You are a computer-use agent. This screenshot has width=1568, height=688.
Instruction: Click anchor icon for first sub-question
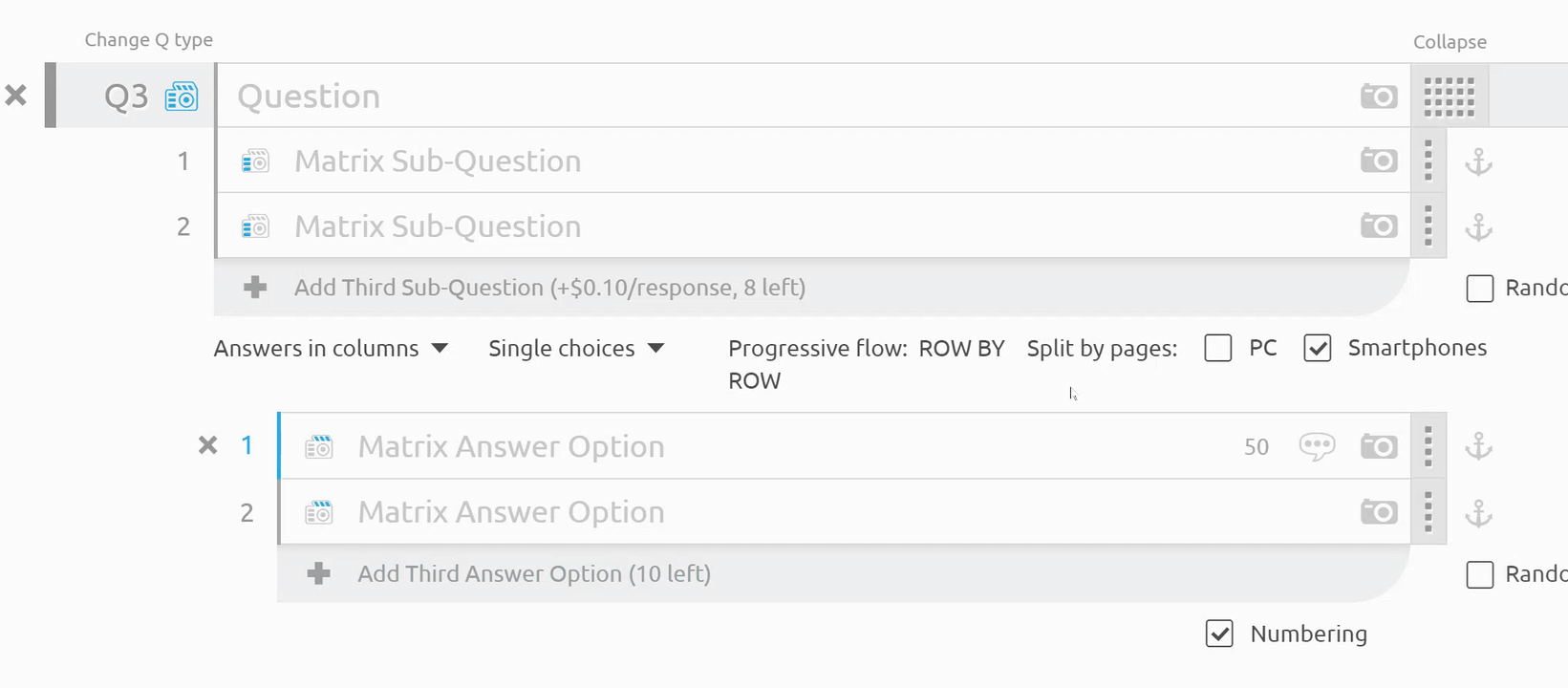(x=1478, y=162)
